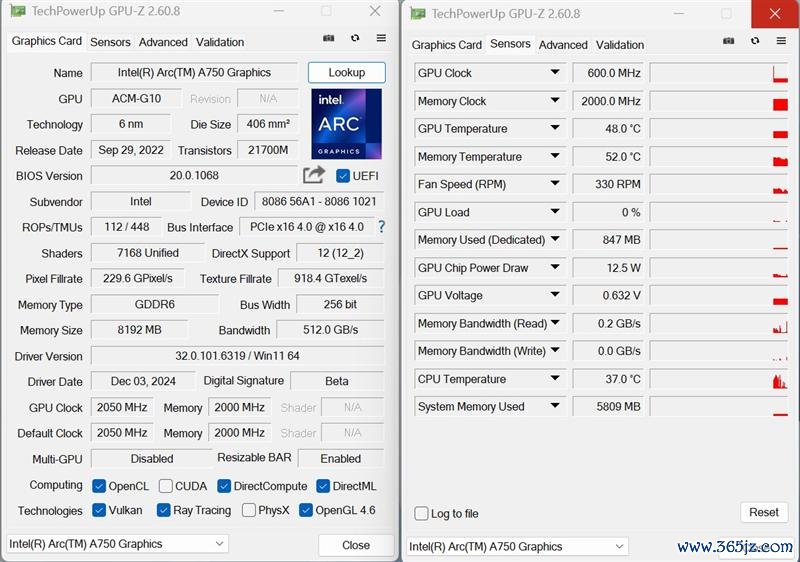Click camera screenshot icon in Sensors window
This screenshot has height=562, width=800.
[x=729, y=40]
